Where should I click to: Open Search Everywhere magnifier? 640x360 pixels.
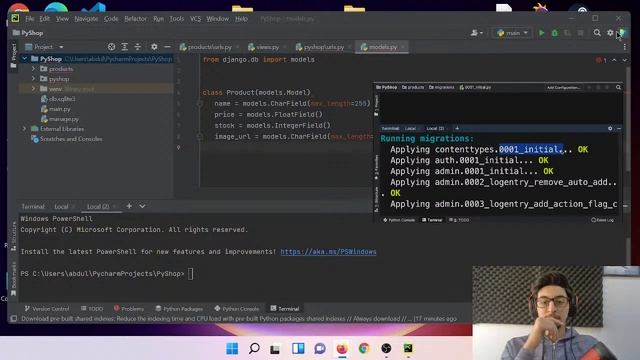597,33
